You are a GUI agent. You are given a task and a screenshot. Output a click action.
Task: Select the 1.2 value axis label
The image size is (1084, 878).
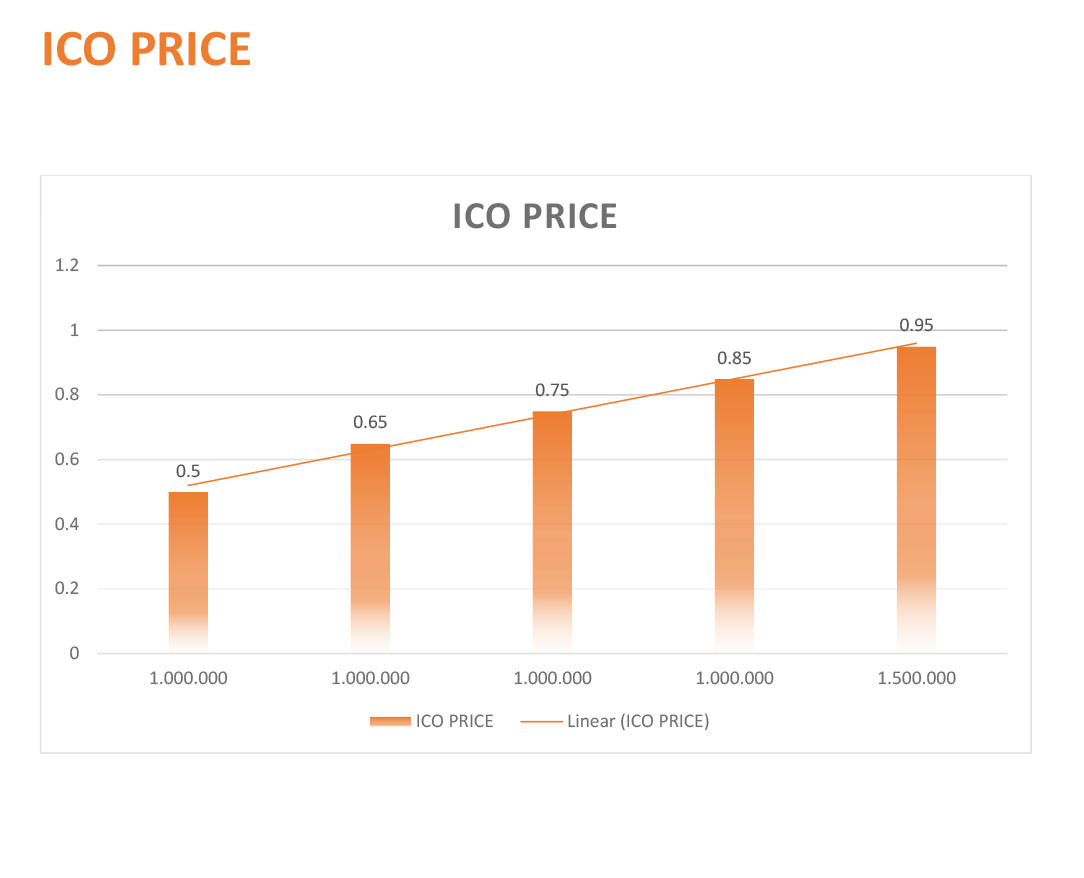coord(67,265)
